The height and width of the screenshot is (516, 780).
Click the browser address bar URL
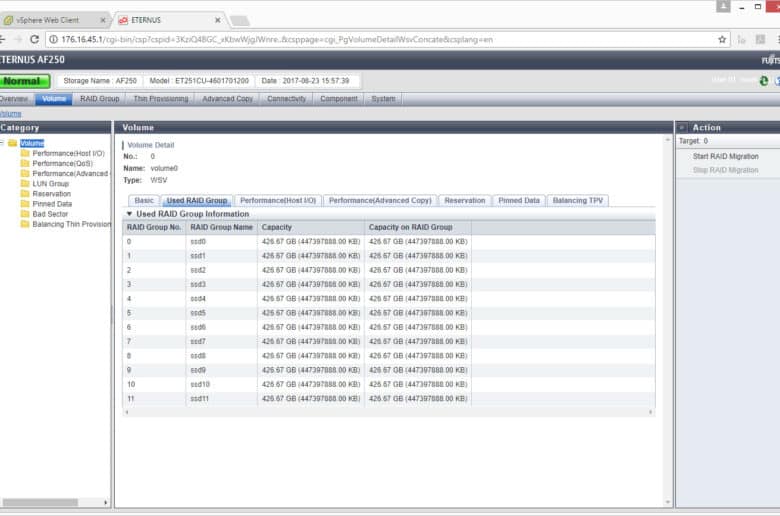pyautogui.click(x=277, y=39)
